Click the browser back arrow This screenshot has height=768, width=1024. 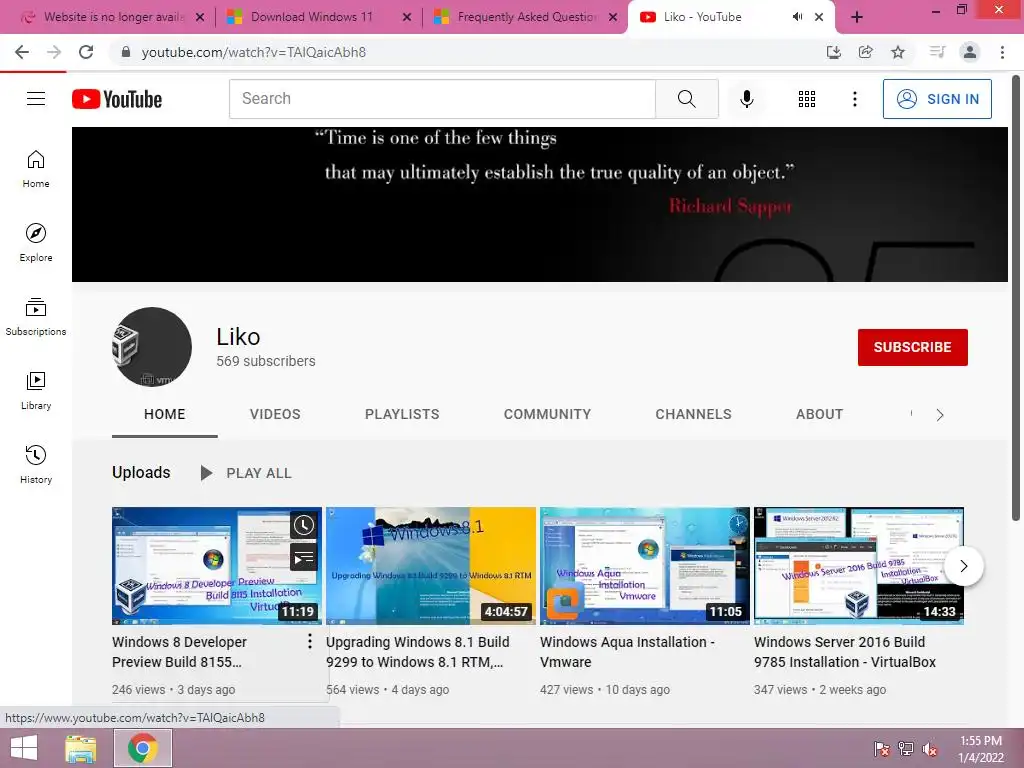(22, 52)
